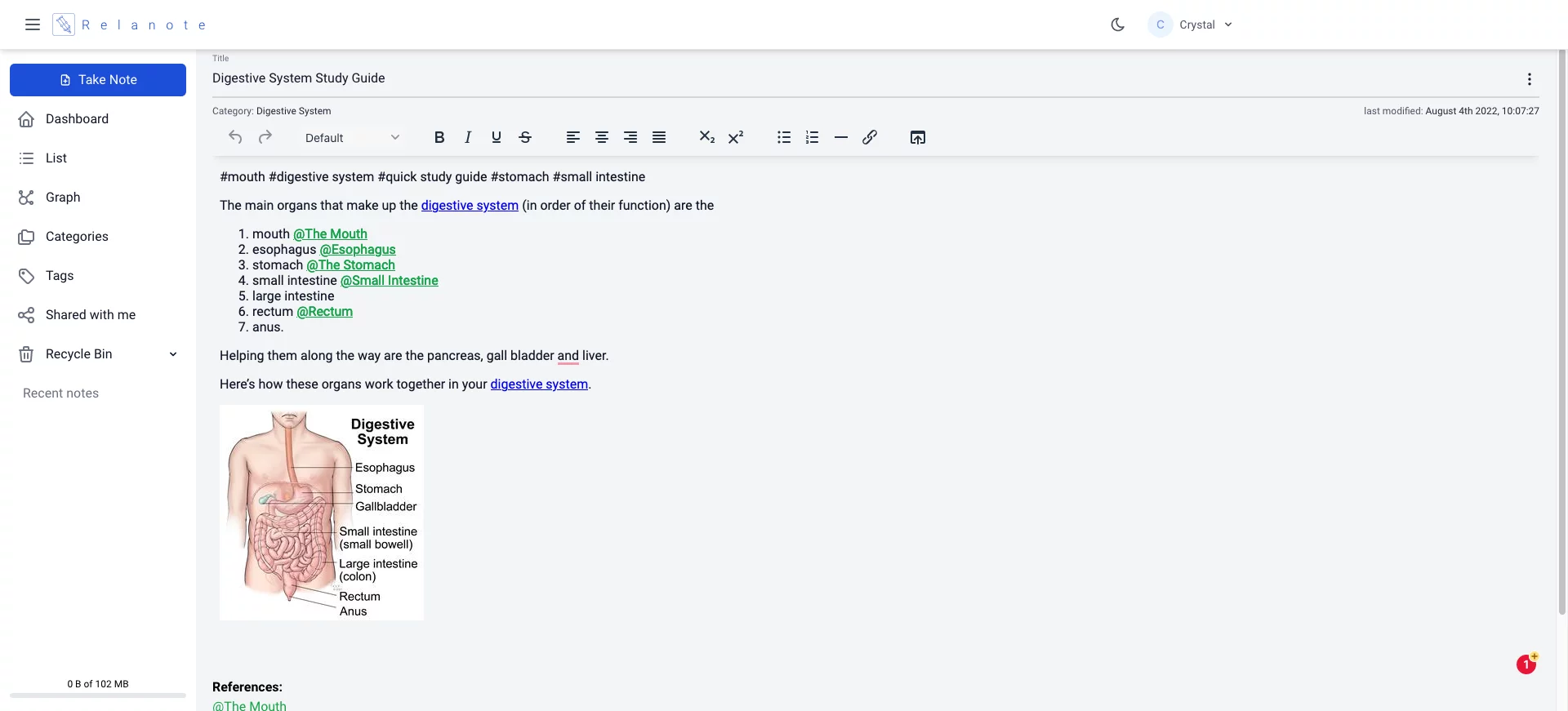Toggle the hamburger sidebar menu
The height and width of the screenshot is (711, 1568).
33,24
